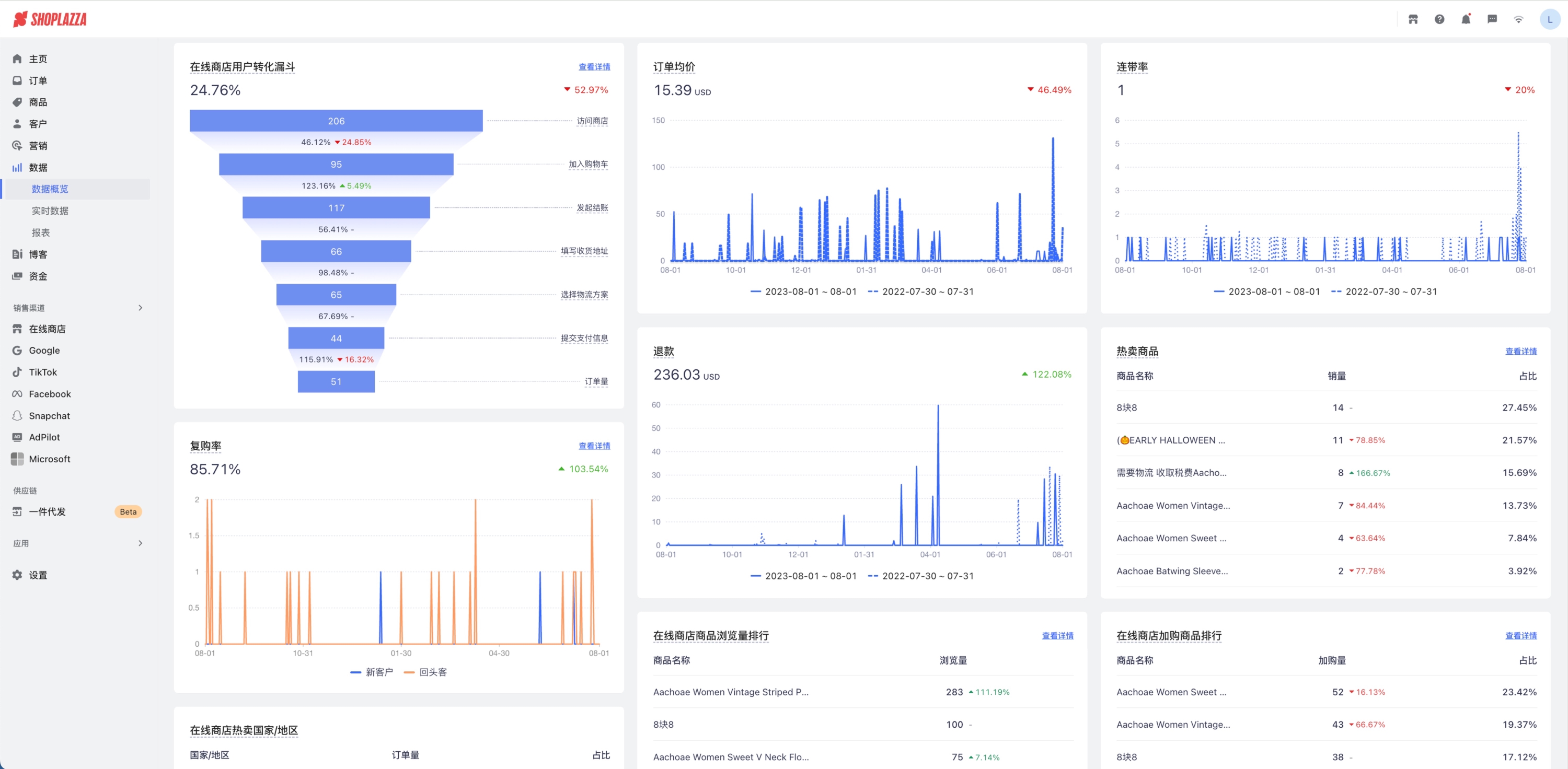Click the Shoplazza logo
The width and height of the screenshot is (1568, 769).
click(x=50, y=19)
